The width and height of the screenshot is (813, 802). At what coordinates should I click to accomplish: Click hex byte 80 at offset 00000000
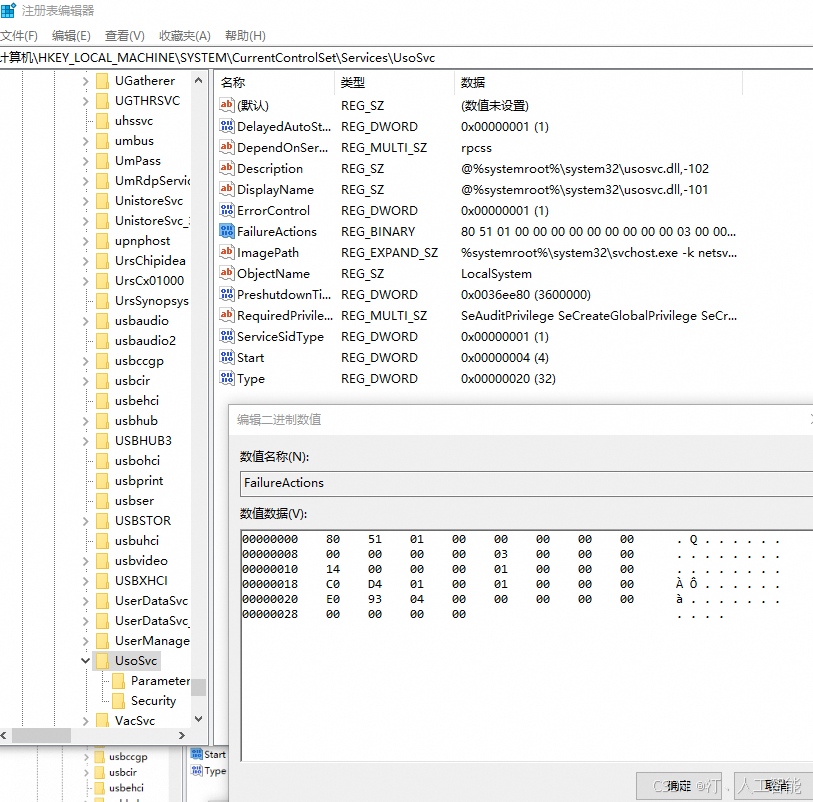click(x=333, y=539)
